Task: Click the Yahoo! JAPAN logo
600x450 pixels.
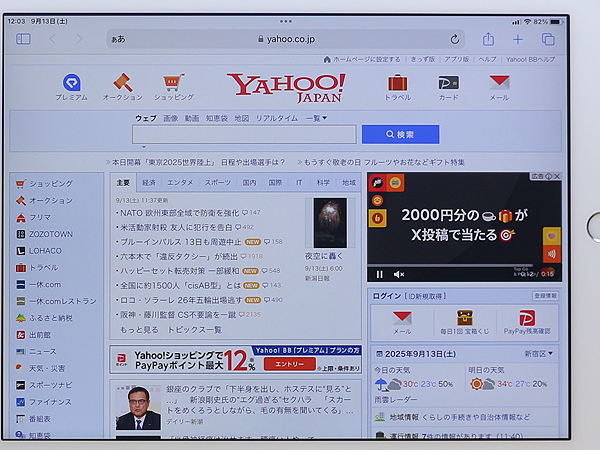Action: coord(287,88)
